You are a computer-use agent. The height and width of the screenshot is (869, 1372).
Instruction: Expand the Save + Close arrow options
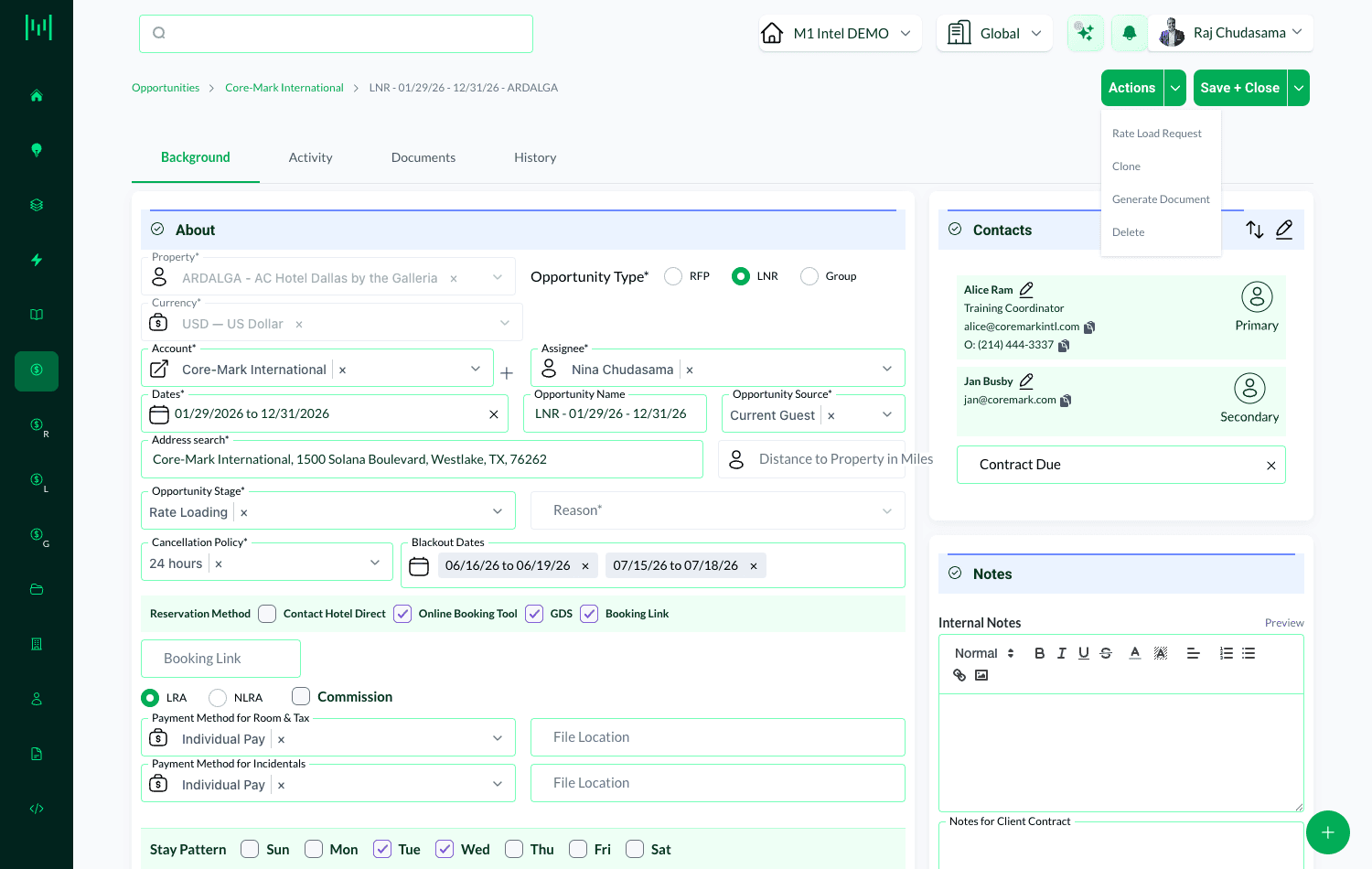click(x=1299, y=88)
